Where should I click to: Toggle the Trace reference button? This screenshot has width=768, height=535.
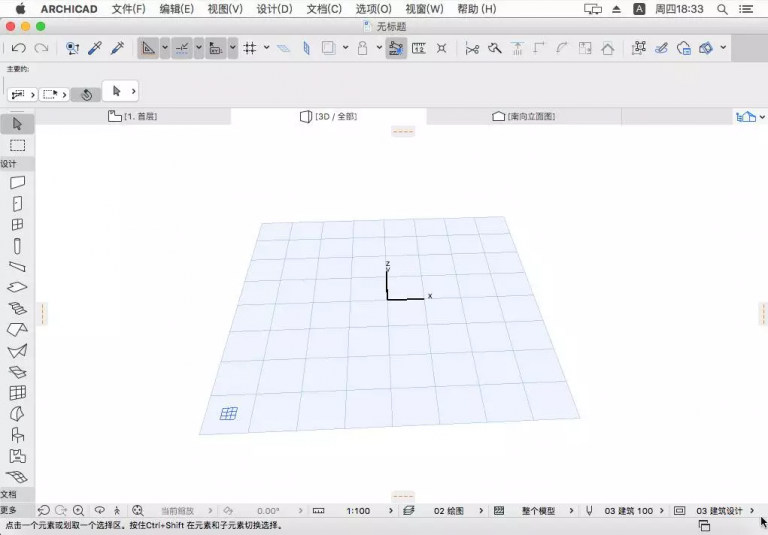[x=396, y=48]
